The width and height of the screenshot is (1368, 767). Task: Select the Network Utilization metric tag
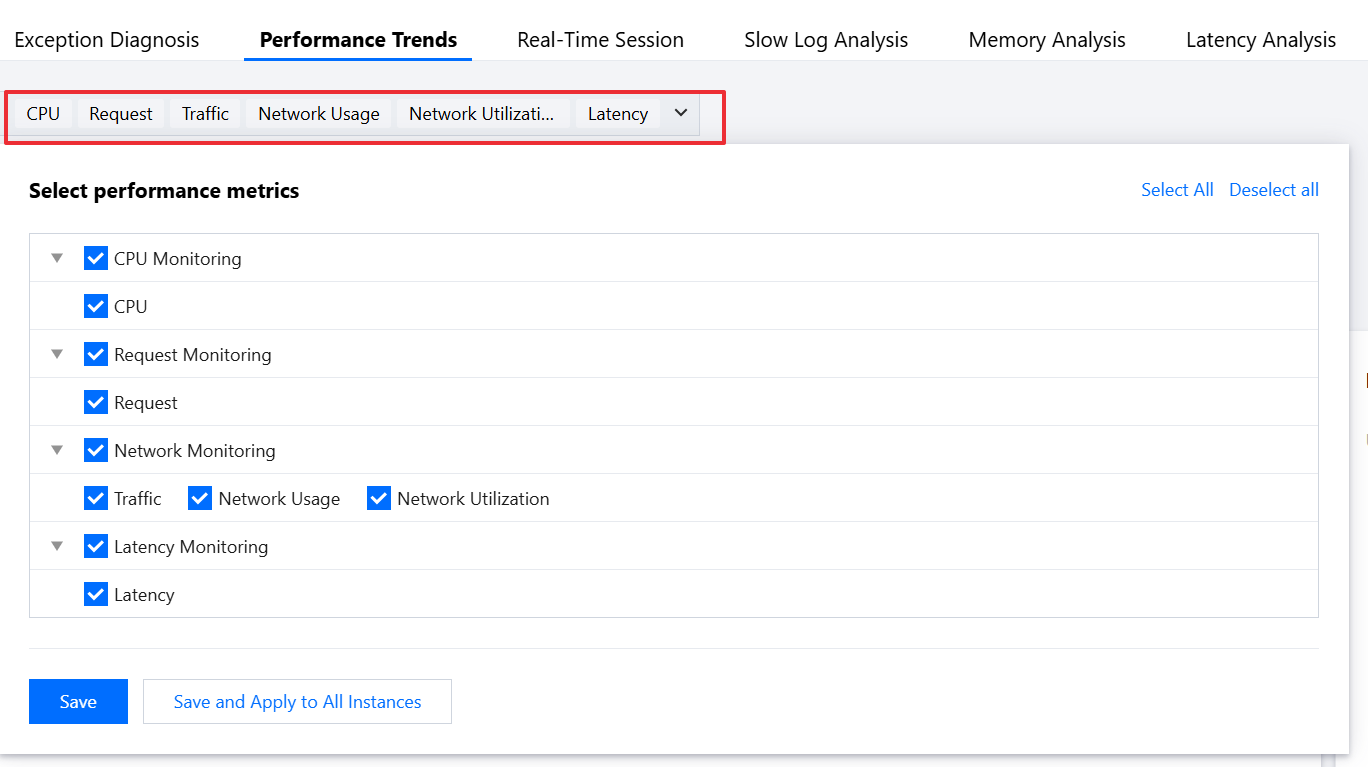tap(482, 114)
